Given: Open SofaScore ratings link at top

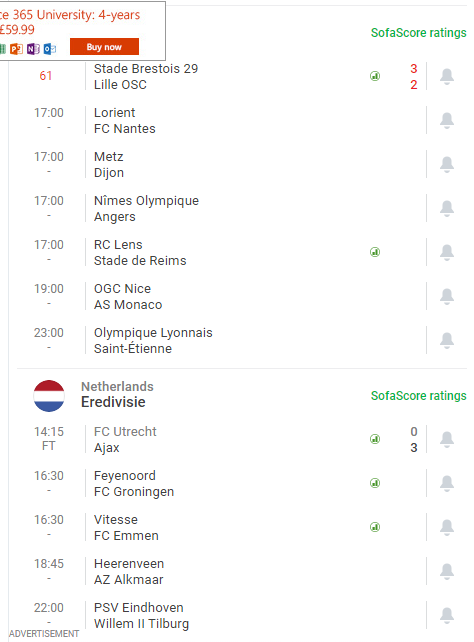Looking at the screenshot, I should click(x=418, y=33).
